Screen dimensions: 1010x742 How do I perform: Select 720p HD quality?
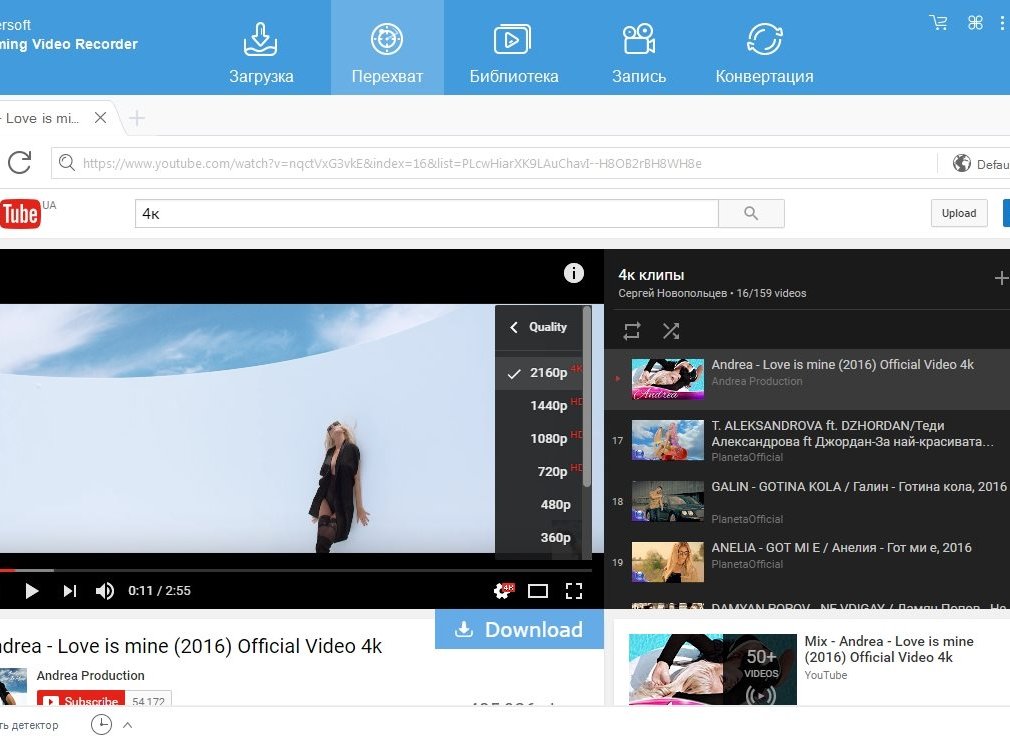[539, 471]
